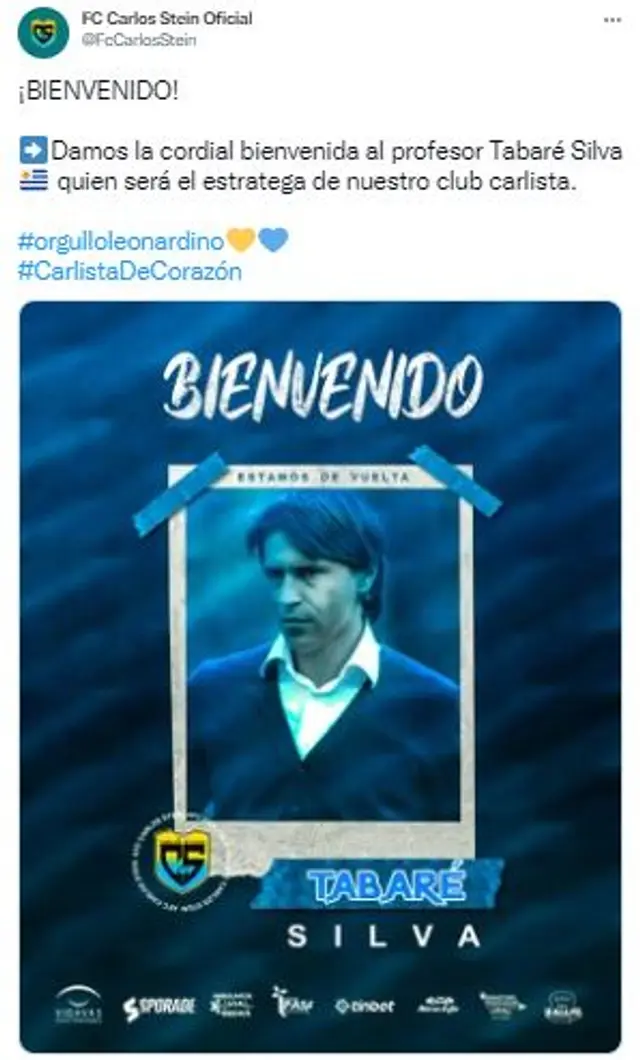640x1060 pixels.
Task: Click the TABARÉ name label
Action: coord(385,884)
